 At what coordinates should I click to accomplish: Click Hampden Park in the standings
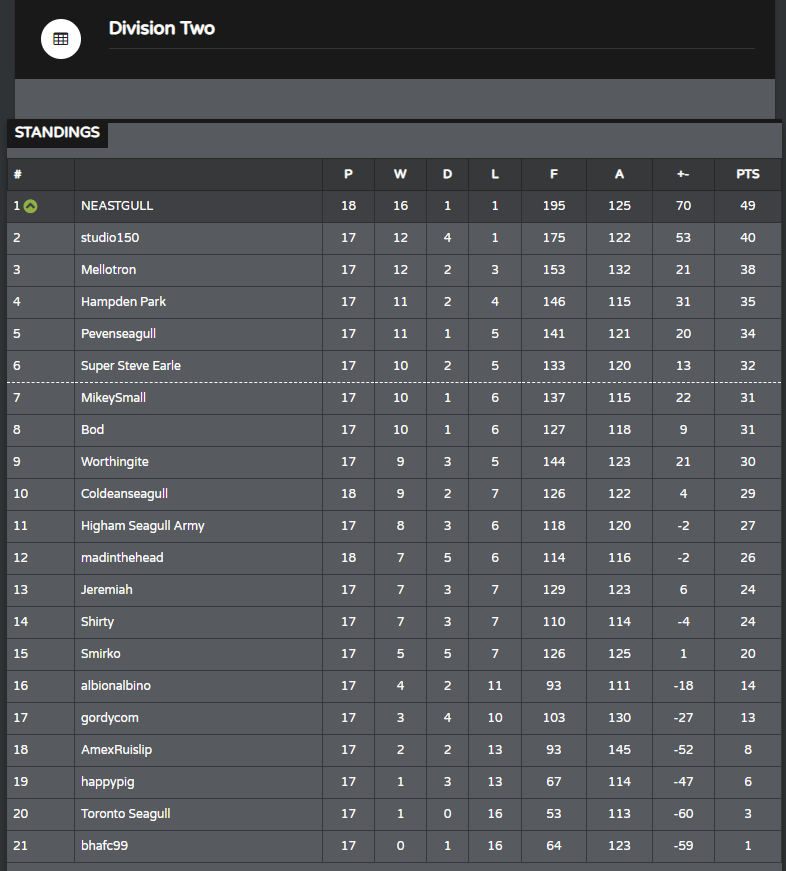click(x=123, y=302)
